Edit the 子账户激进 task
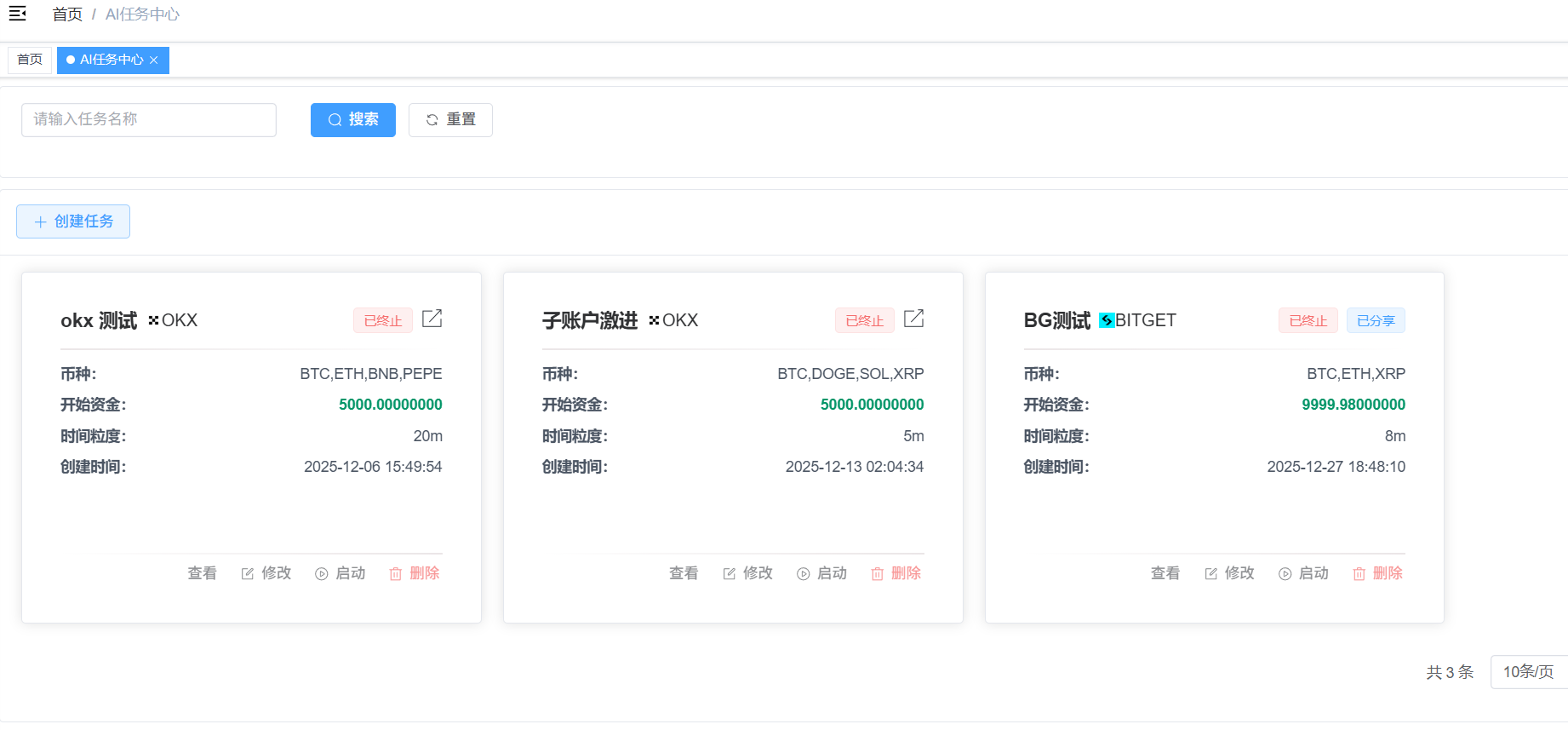 pos(748,573)
